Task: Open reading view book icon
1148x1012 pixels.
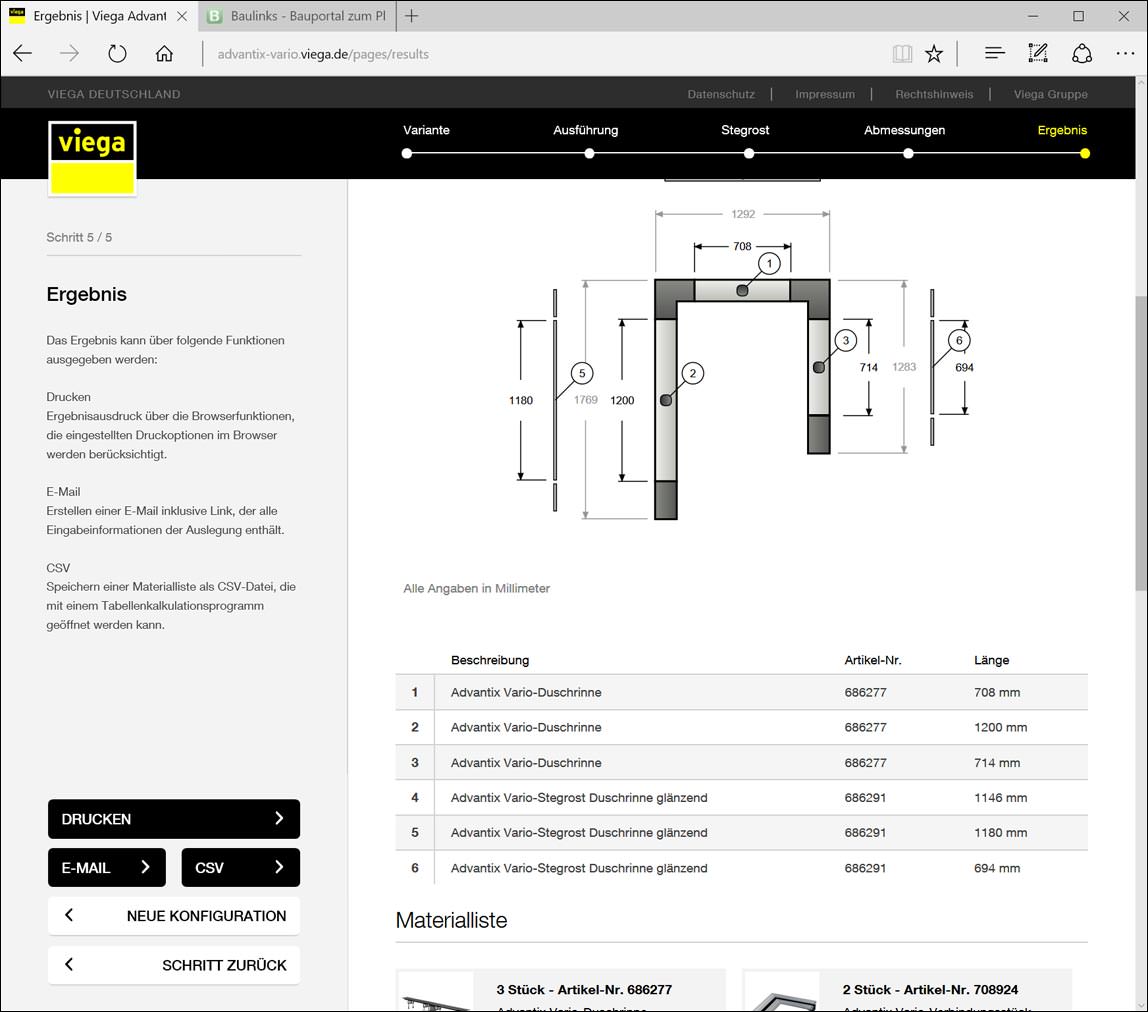Action: 902,53
